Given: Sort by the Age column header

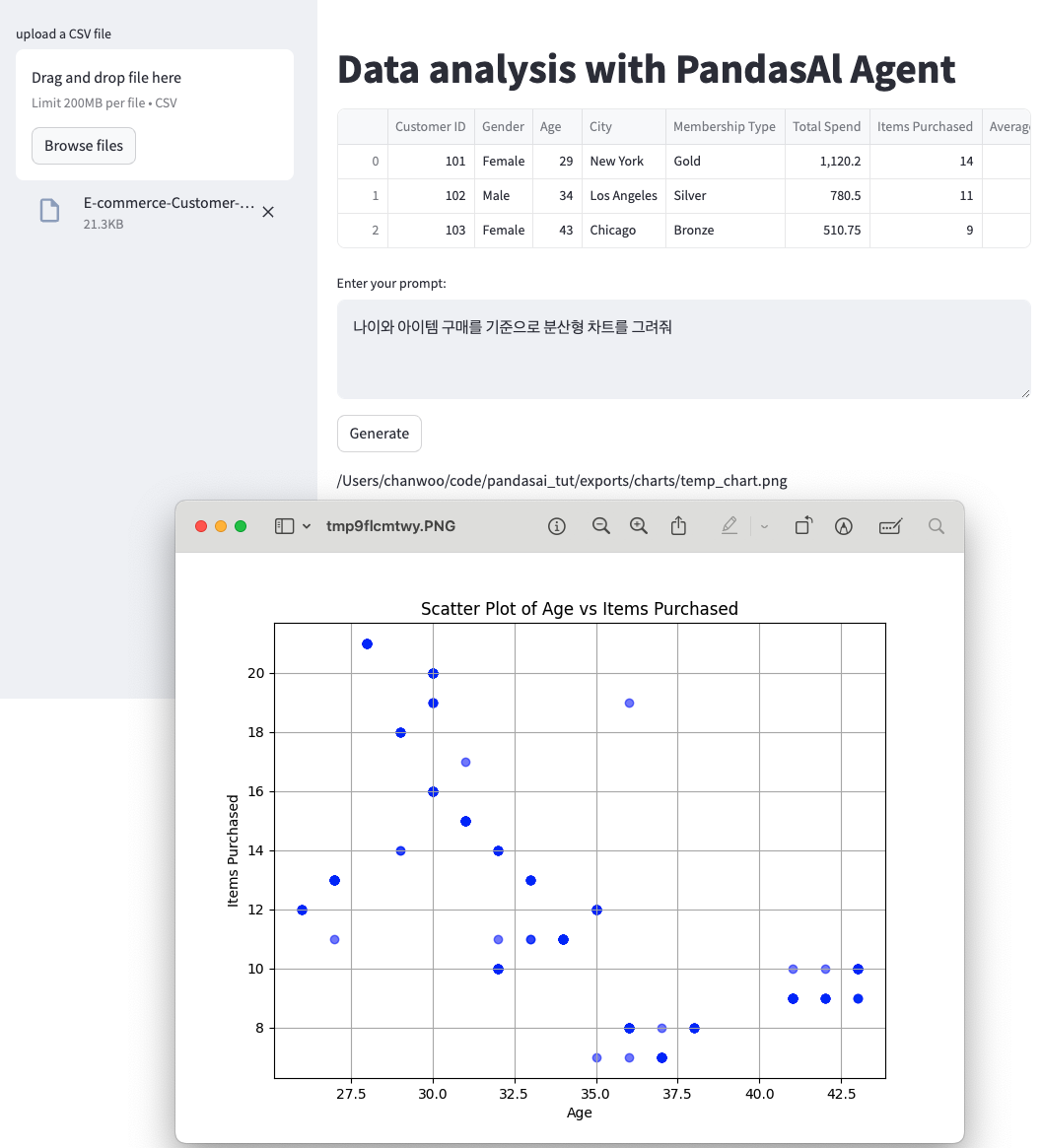Looking at the screenshot, I should [557, 127].
